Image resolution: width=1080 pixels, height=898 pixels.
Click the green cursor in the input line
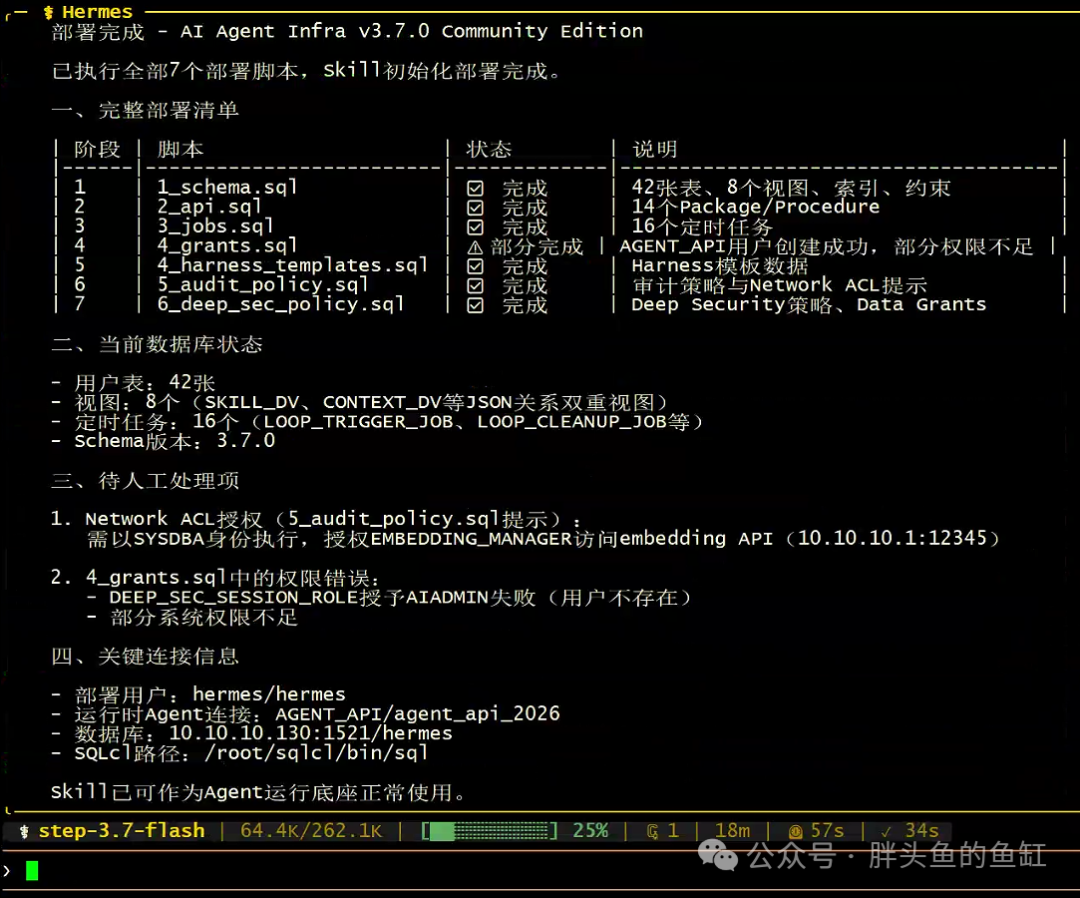(32, 871)
